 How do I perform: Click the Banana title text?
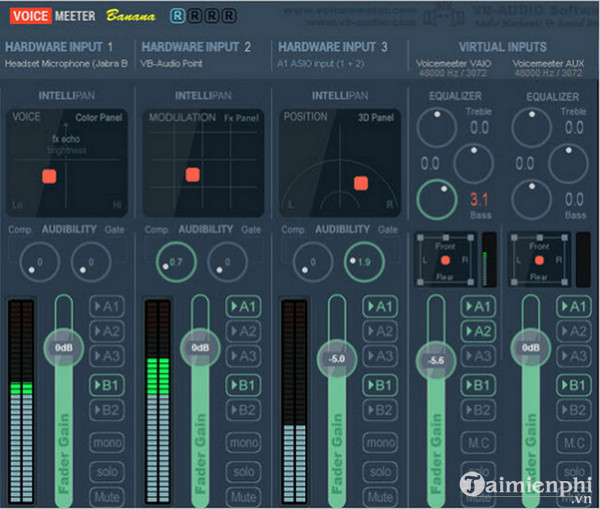tap(131, 16)
